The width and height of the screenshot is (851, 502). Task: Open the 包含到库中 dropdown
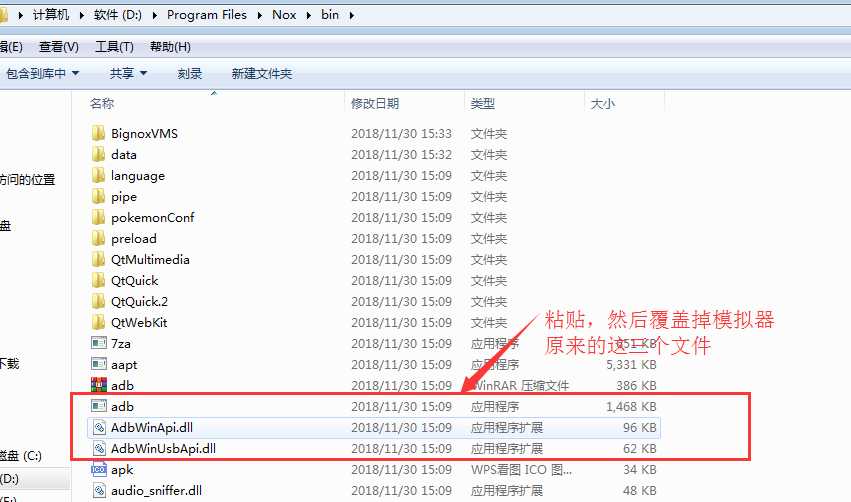pyautogui.click(x=42, y=73)
